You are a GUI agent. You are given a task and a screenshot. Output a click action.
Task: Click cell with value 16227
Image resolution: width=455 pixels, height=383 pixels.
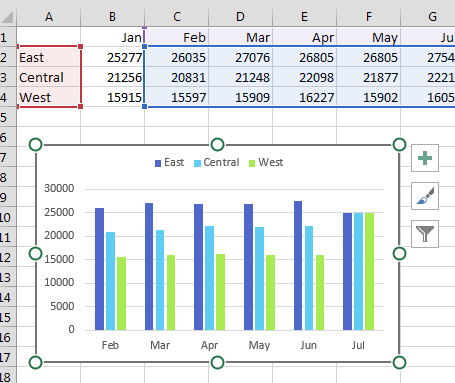point(304,97)
